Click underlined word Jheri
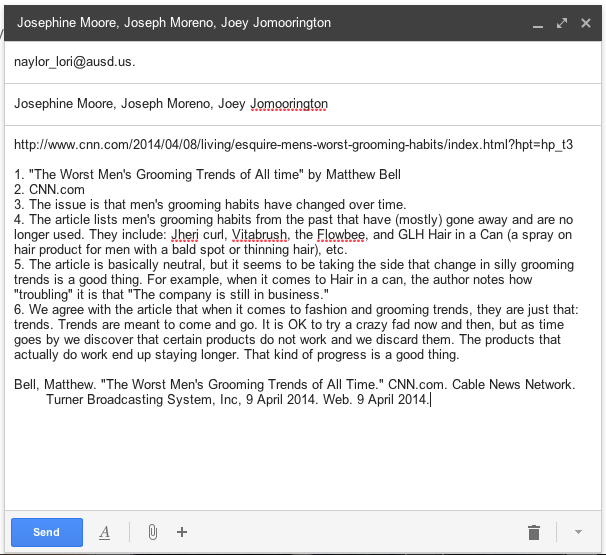606x555 pixels. tap(185, 235)
